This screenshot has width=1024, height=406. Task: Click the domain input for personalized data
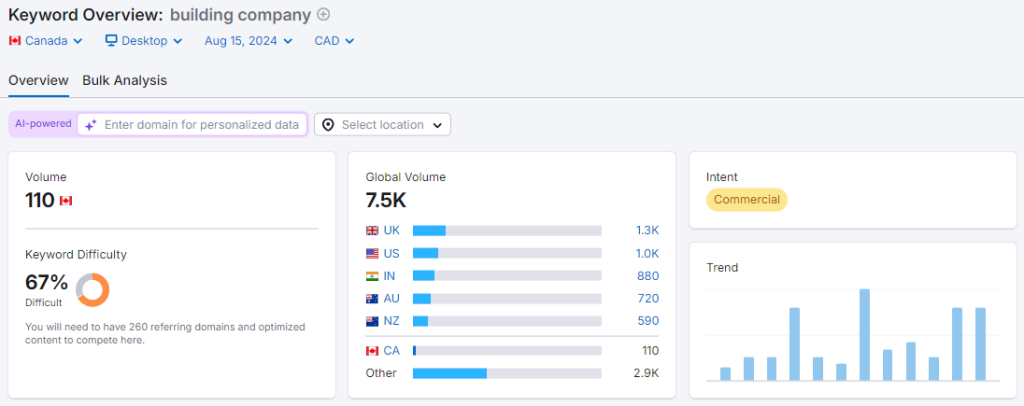[201, 125]
